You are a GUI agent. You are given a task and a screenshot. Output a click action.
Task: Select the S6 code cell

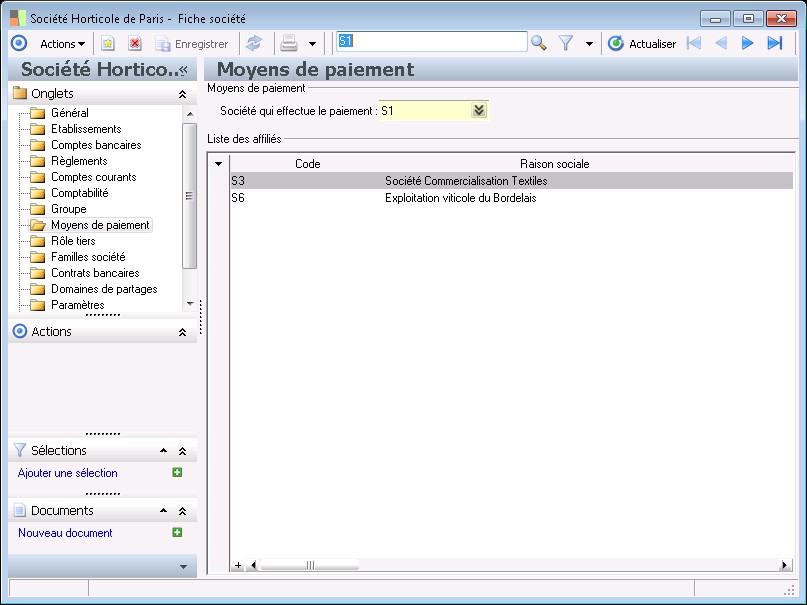307,198
